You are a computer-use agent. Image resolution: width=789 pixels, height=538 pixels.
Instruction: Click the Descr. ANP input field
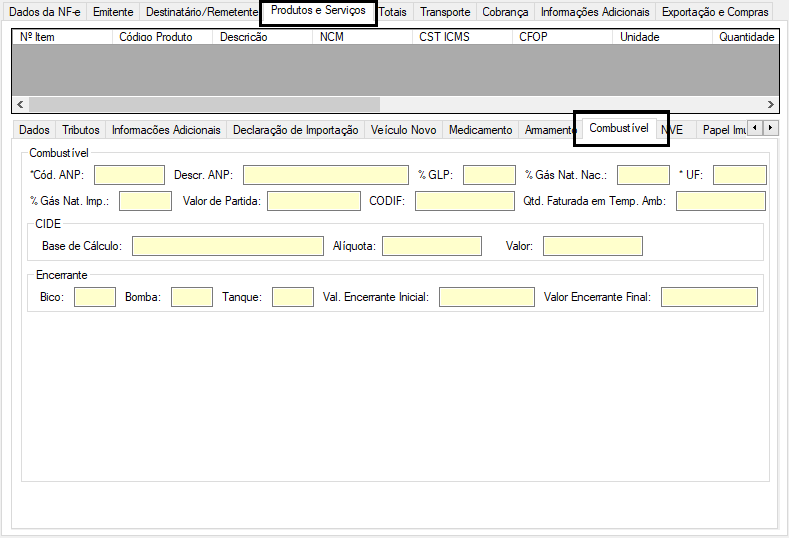pyautogui.click(x=326, y=175)
